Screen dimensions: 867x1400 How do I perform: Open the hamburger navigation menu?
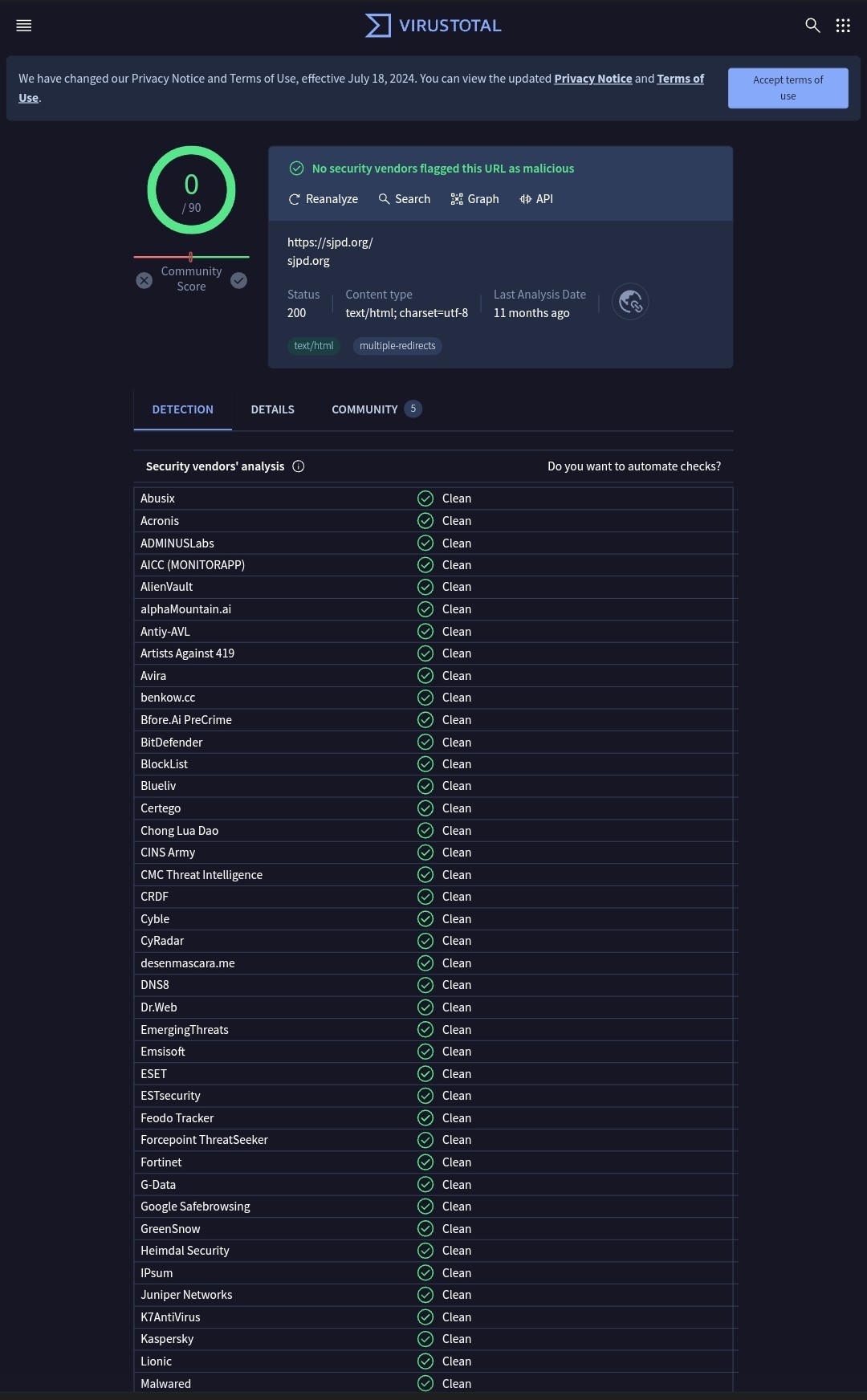(24, 26)
